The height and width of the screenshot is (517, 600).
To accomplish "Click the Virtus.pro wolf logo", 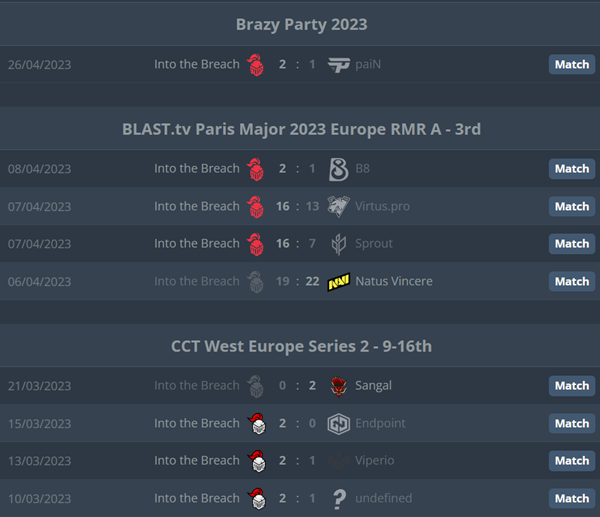I will click(x=339, y=206).
